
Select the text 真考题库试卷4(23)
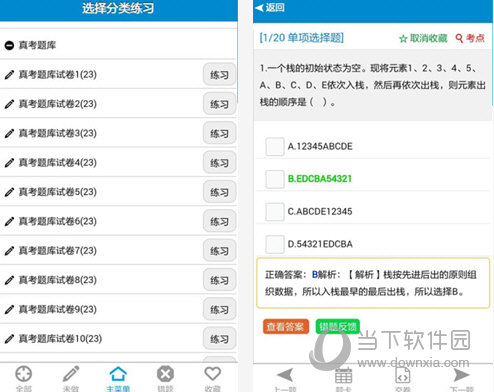coord(58,162)
